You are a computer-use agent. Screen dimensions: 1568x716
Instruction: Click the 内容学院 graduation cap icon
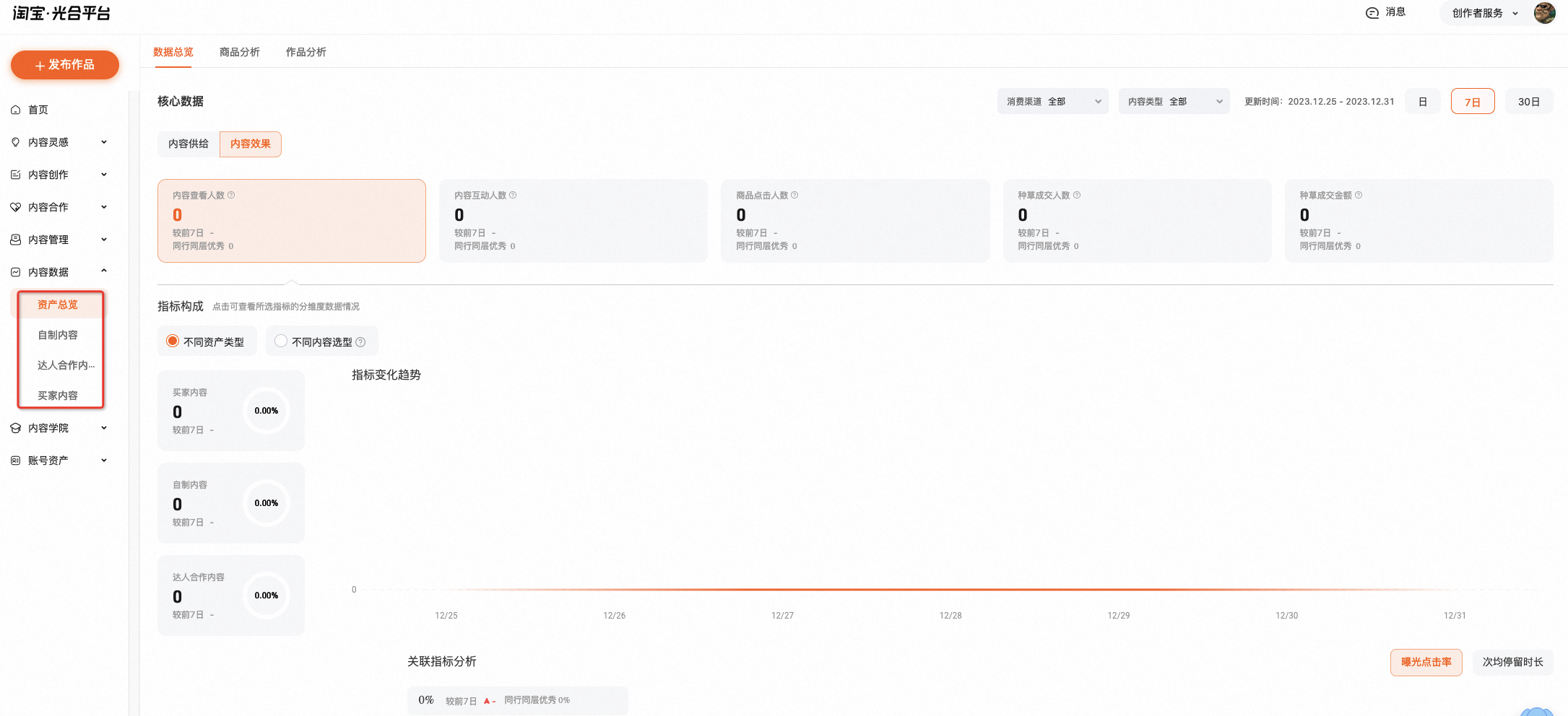pyautogui.click(x=15, y=428)
